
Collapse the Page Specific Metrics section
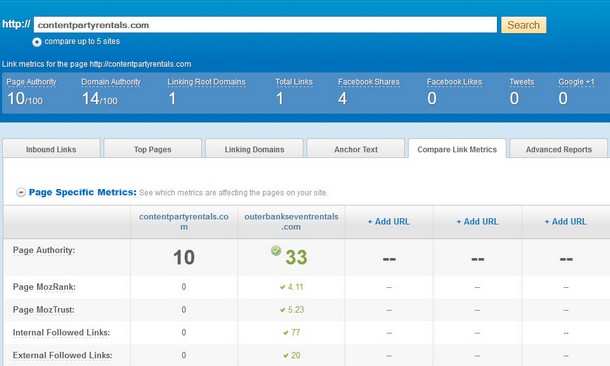click(21, 192)
